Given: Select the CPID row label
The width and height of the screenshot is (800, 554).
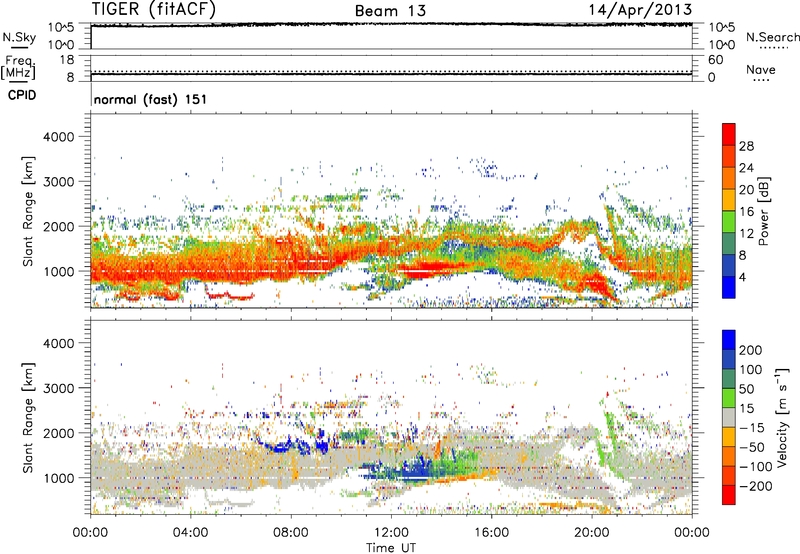Looking at the screenshot, I should click(22, 95).
